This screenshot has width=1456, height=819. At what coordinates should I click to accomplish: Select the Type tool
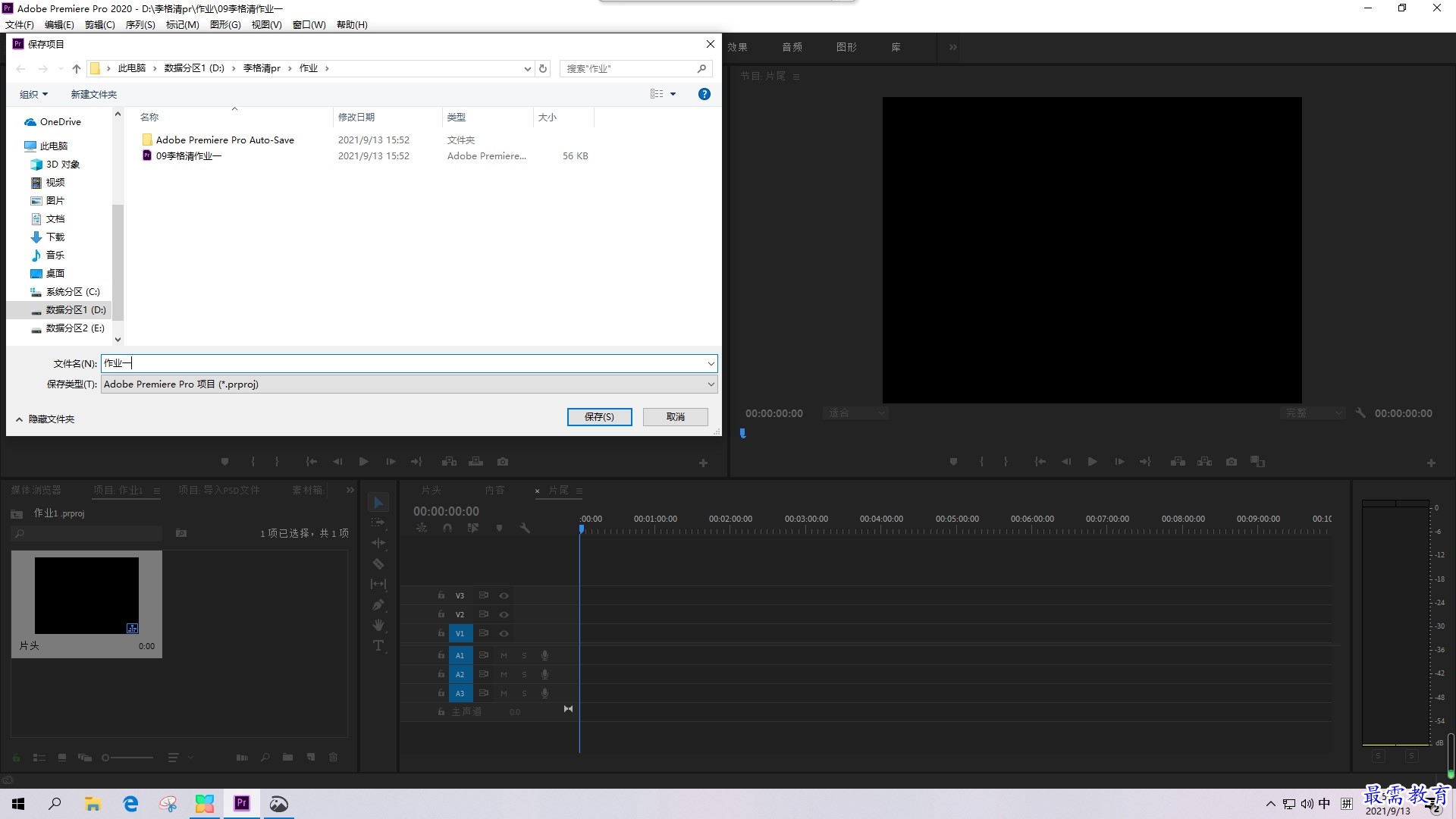coord(378,645)
